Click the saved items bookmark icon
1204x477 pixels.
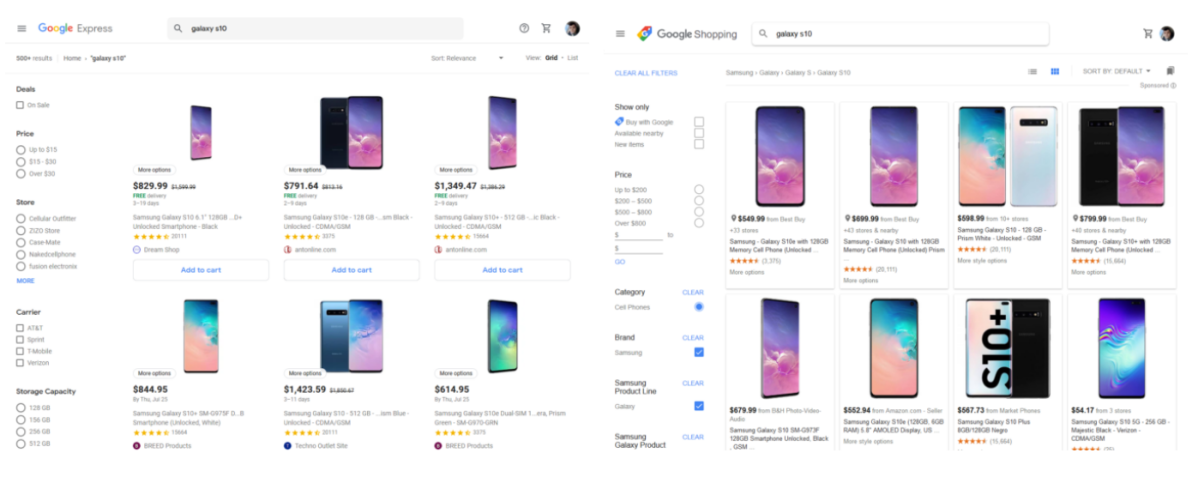pyautogui.click(x=1171, y=71)
